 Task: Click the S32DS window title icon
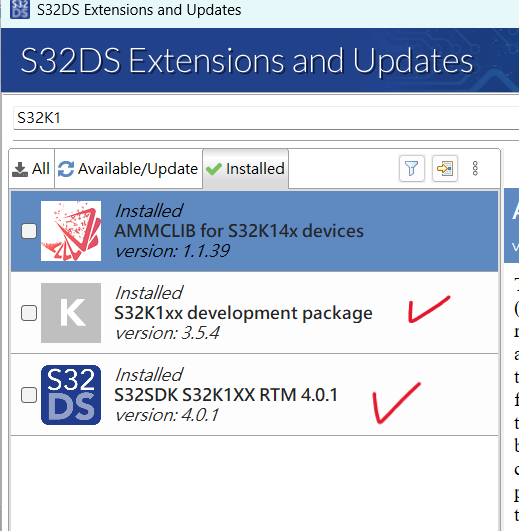tap(20, 9)
